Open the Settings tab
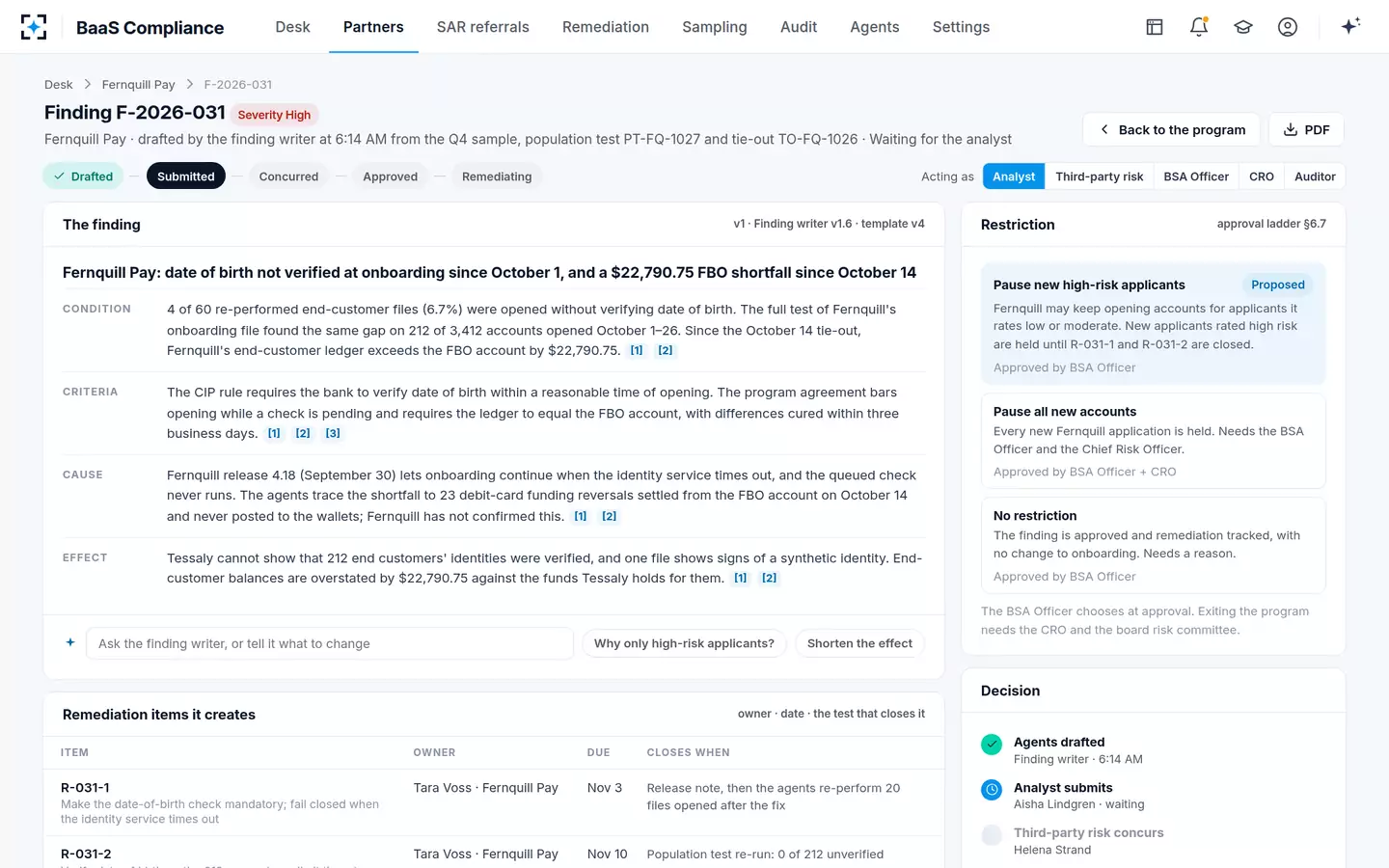This screenshot has height=868, width=1389. (961, 27)
